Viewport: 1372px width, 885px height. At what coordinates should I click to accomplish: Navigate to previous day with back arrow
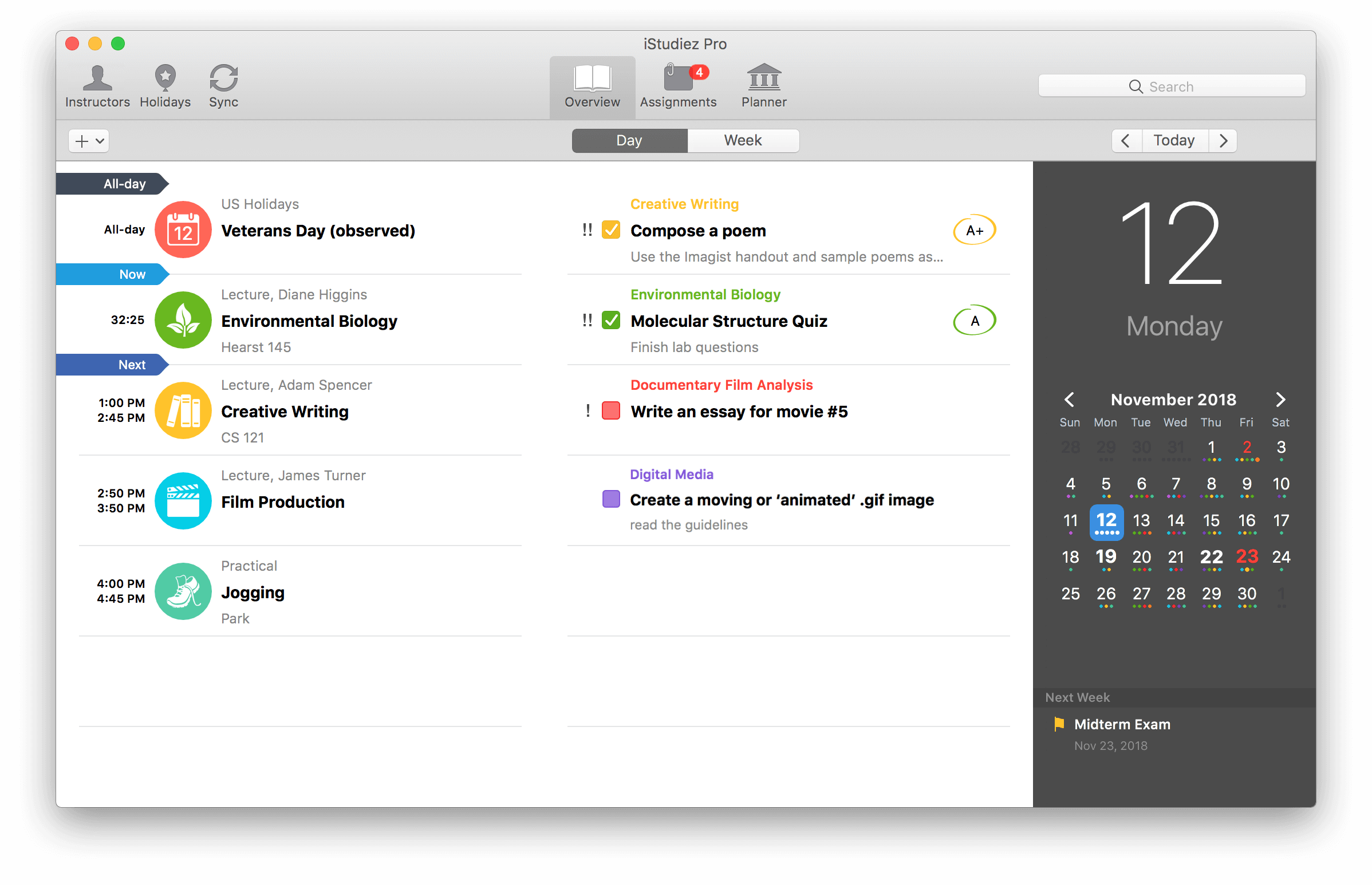pyautogui.click(x=1127, y=140)
